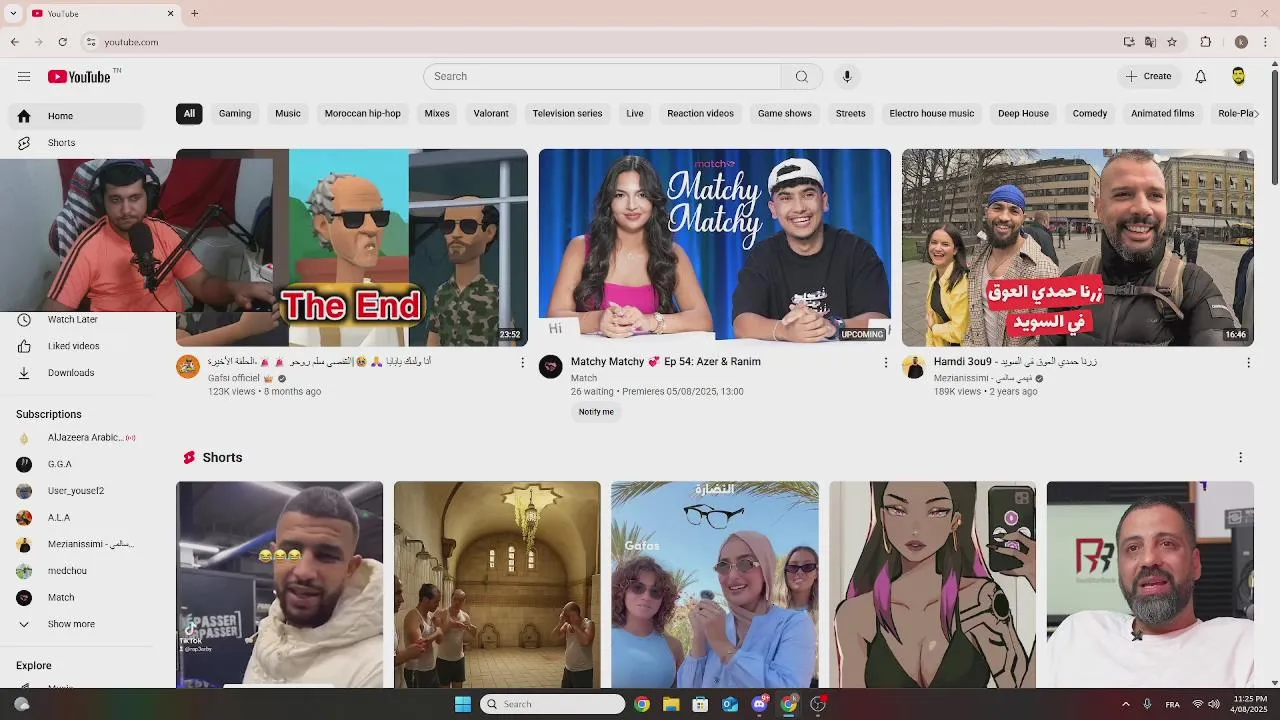Select the Television series chip
This screenshot has height=720, width=1280.
click(x=567, y=114)
